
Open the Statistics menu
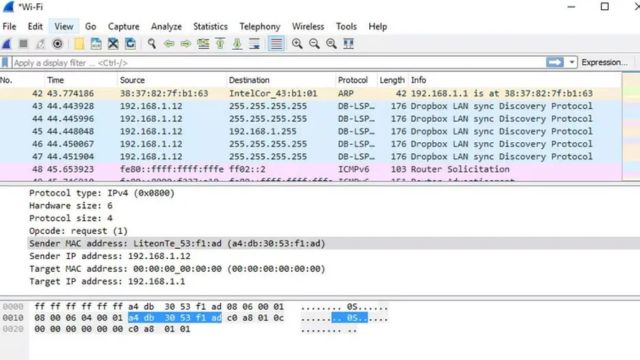[x=210, y=27]
